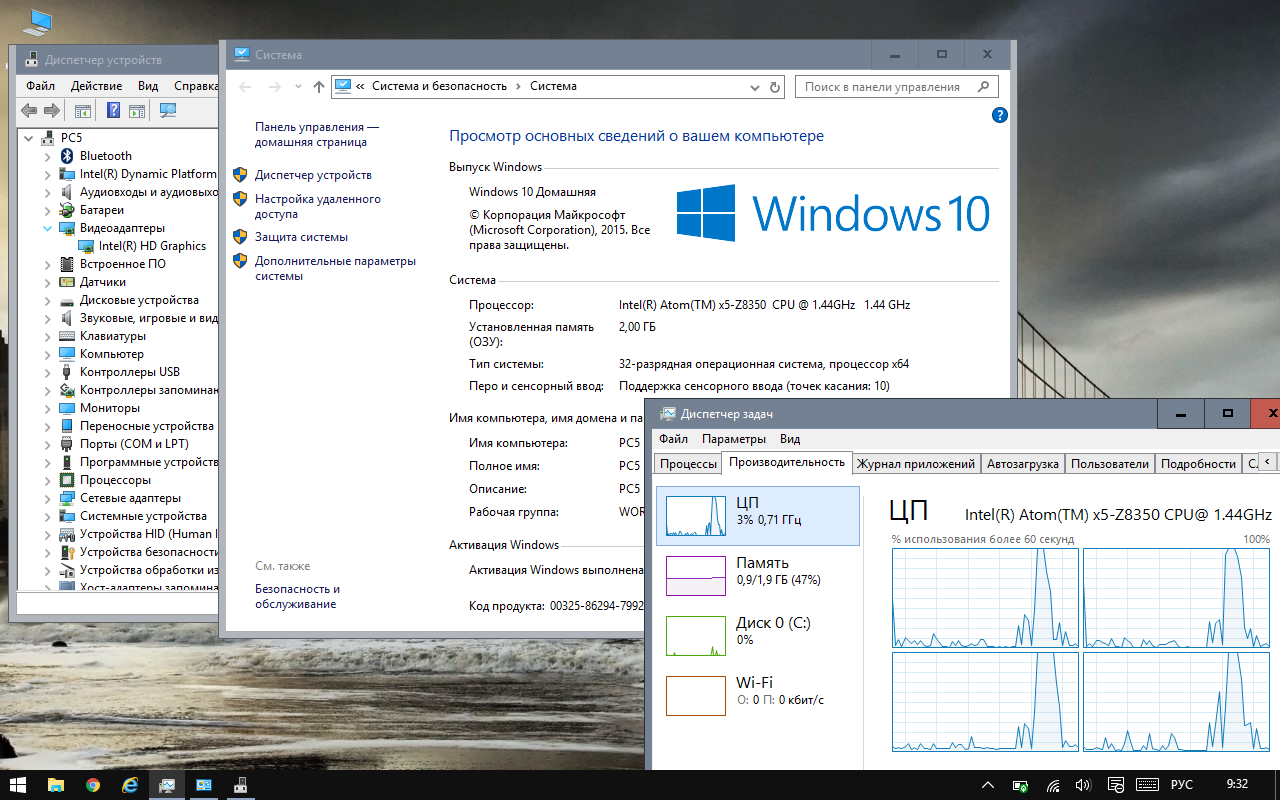
Task: Click the forward arrow in Device Manager toolbar
Action: tap(52, 111)
